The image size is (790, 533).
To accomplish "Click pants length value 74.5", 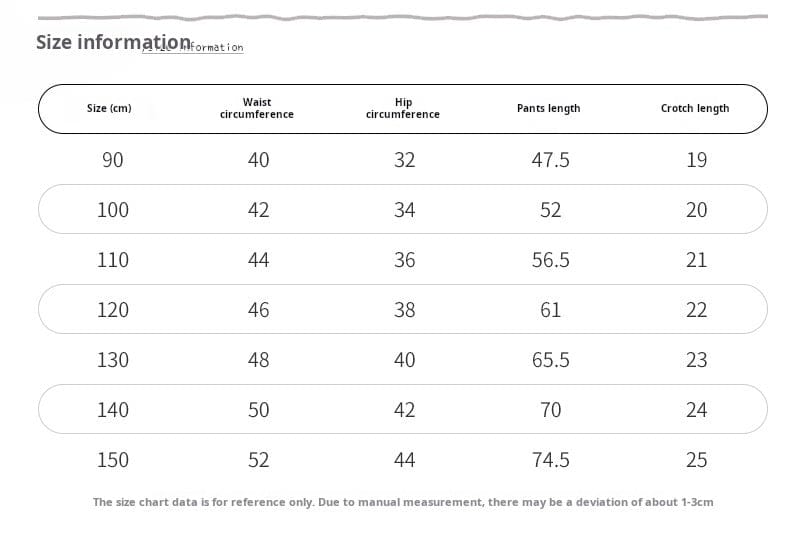I will tap(550, 460).
